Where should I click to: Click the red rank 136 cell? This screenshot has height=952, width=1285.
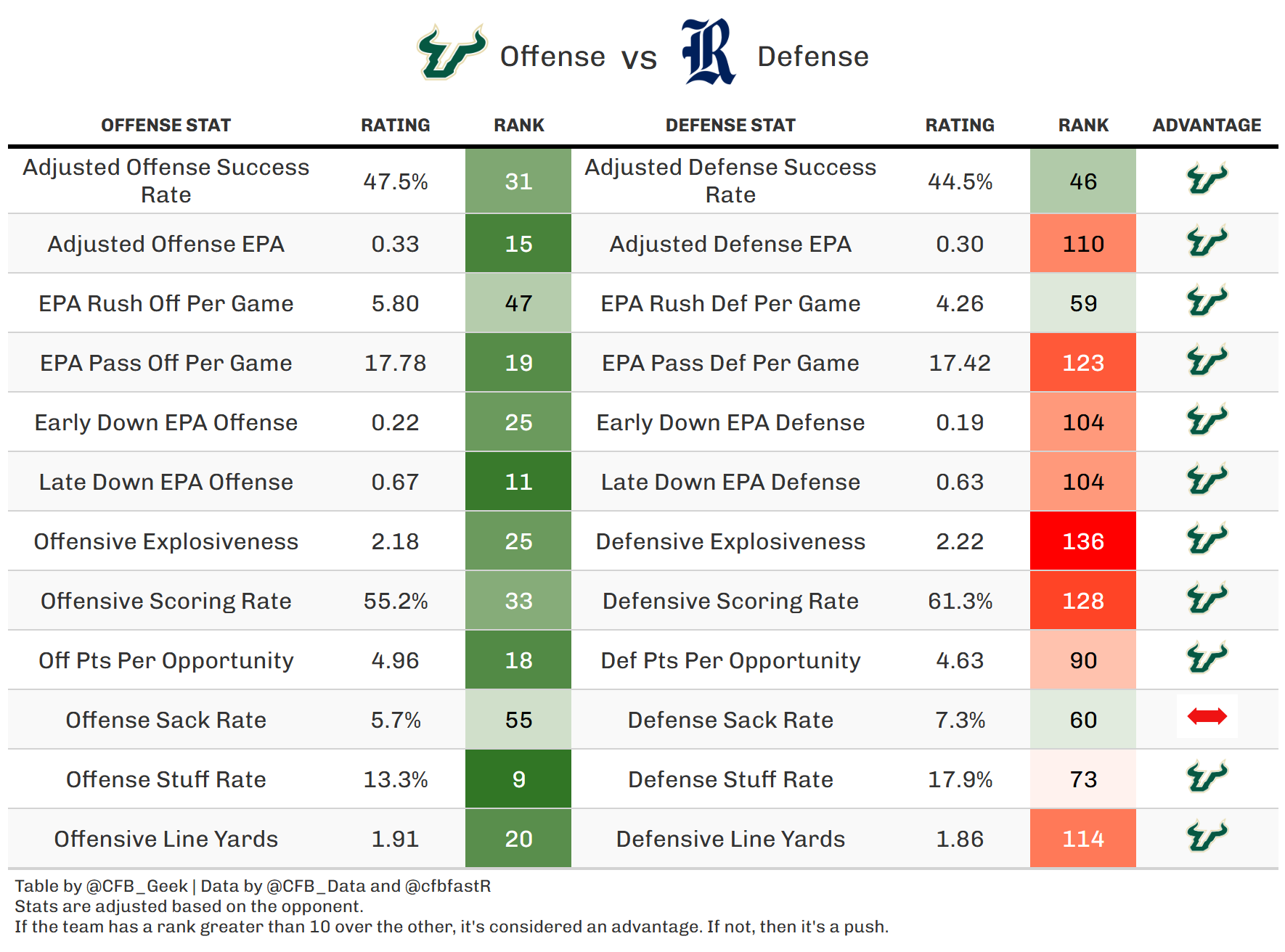1083,541
